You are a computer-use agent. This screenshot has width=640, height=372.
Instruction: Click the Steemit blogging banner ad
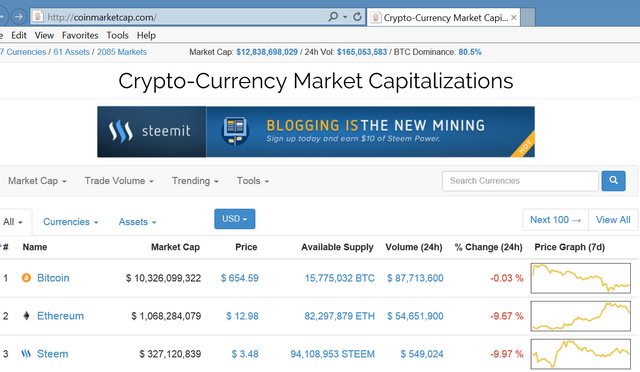(316, 131)
